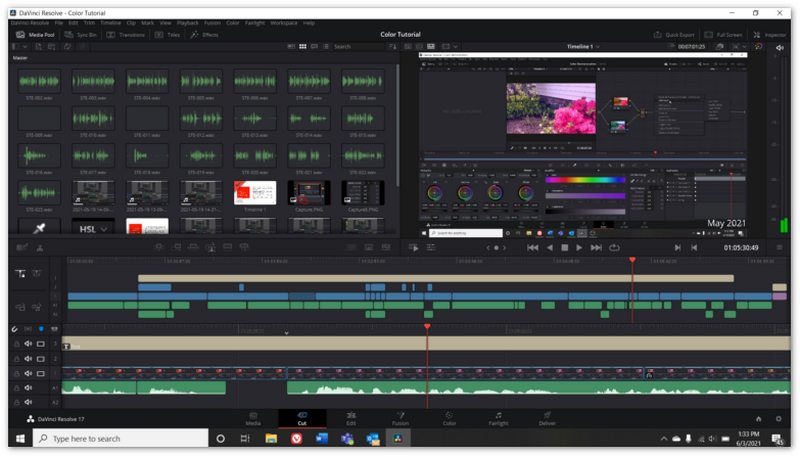The image size is (800, 456).
Task: Open the Transitions panel
Action: [127, 34]
